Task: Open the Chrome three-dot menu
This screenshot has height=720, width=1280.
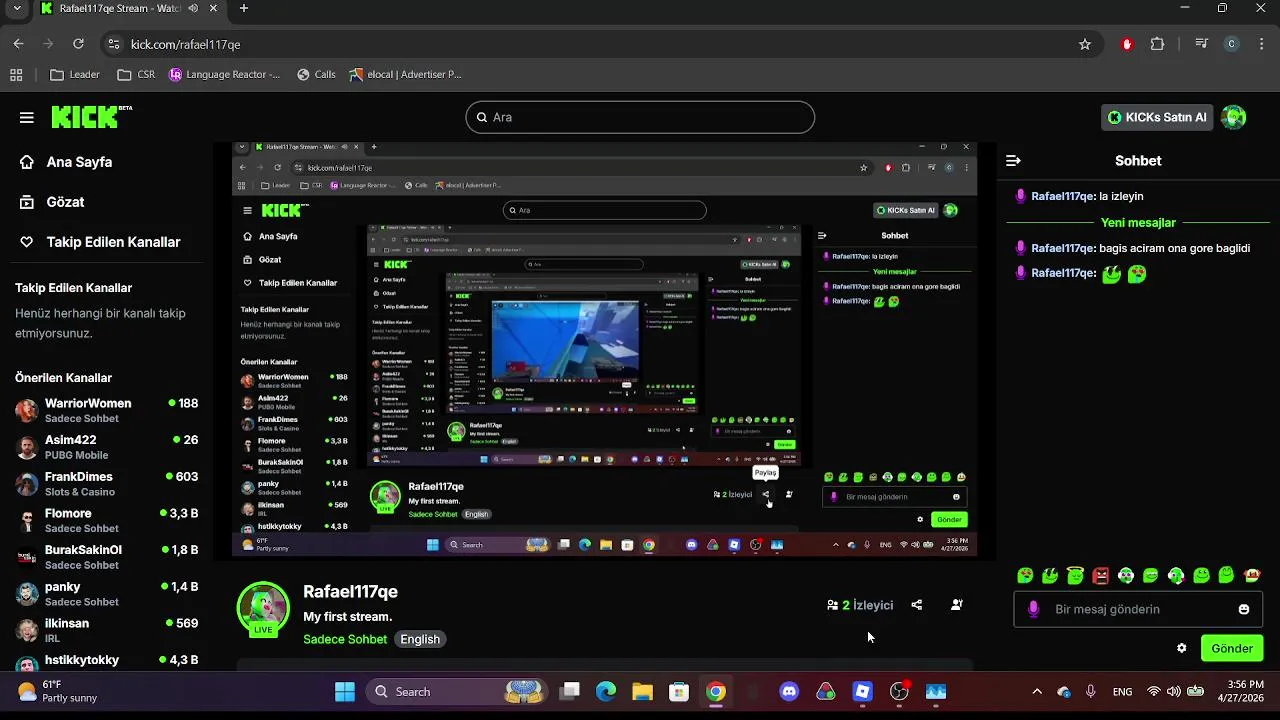Action: click(1260, 44)
